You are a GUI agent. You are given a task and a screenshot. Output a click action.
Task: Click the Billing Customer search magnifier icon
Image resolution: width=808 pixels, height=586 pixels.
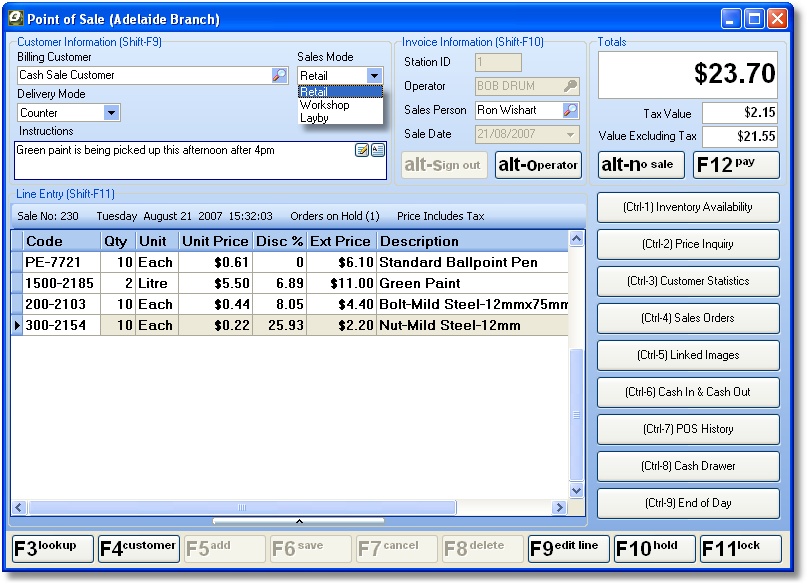pyautogui.click(x=279, y=75)
